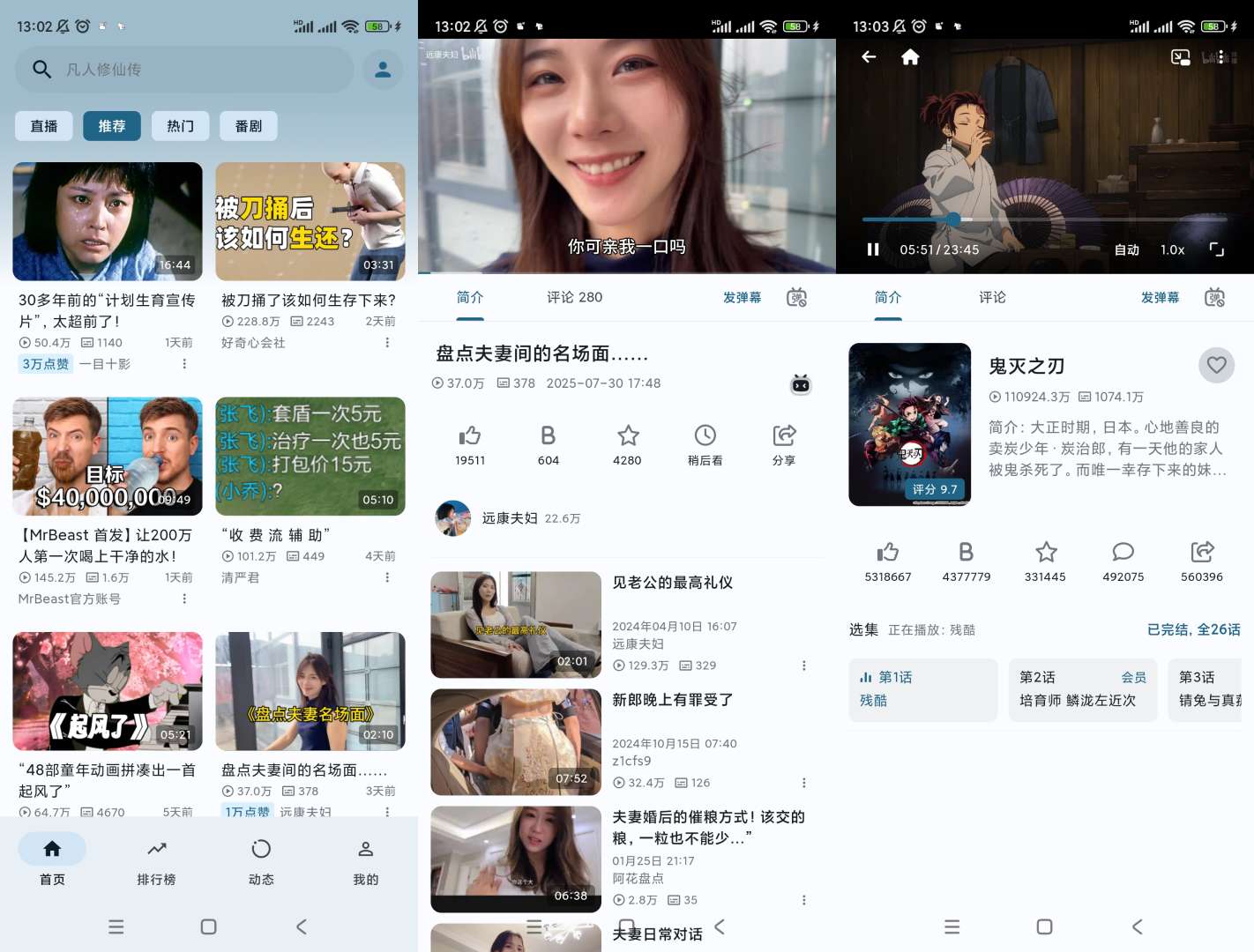Screen dimensions: 1254x952
Task: Toggle danmaku icon on the 鬼灭之刃 page
Action: coord(1214,298)
